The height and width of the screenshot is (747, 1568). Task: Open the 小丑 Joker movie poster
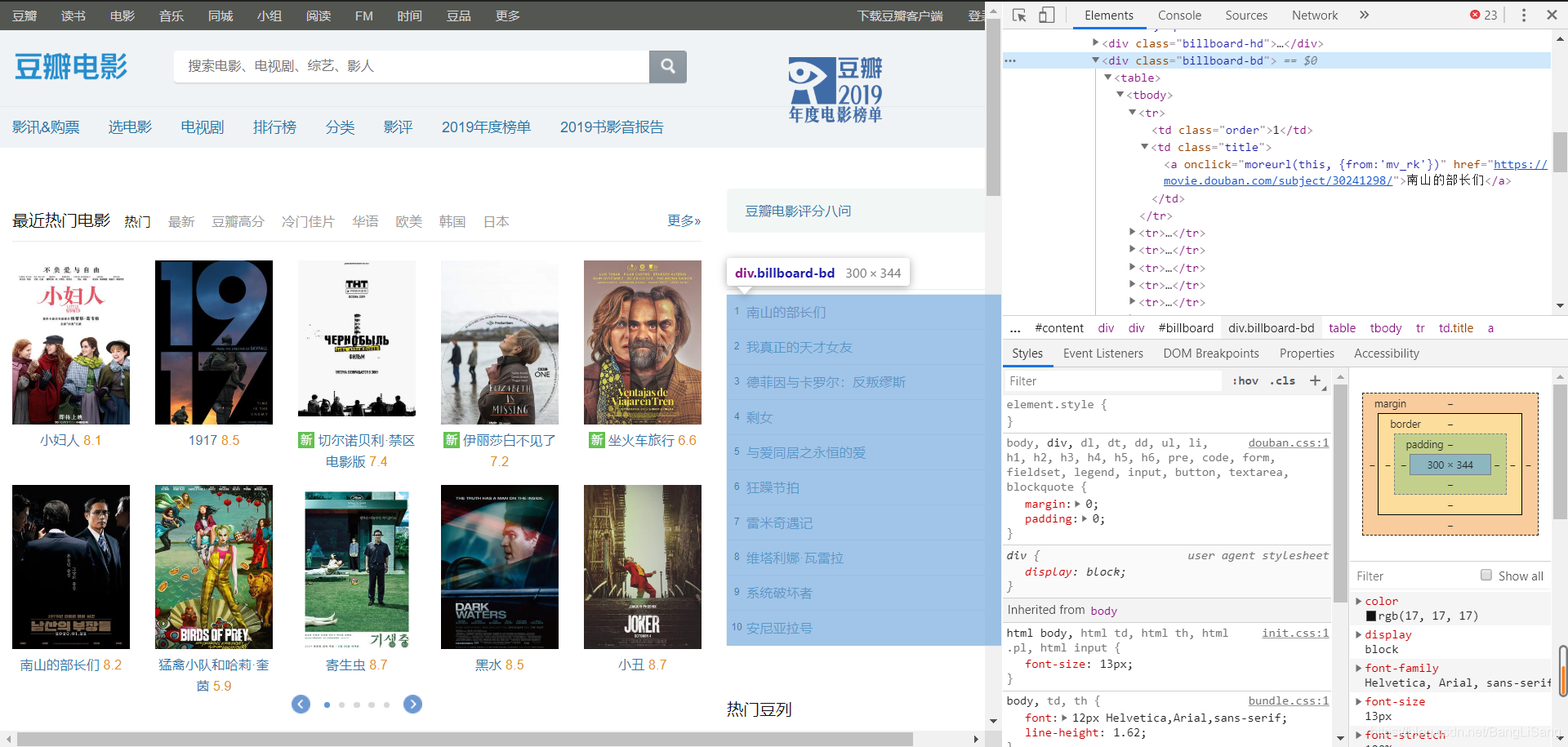(643, 567)
